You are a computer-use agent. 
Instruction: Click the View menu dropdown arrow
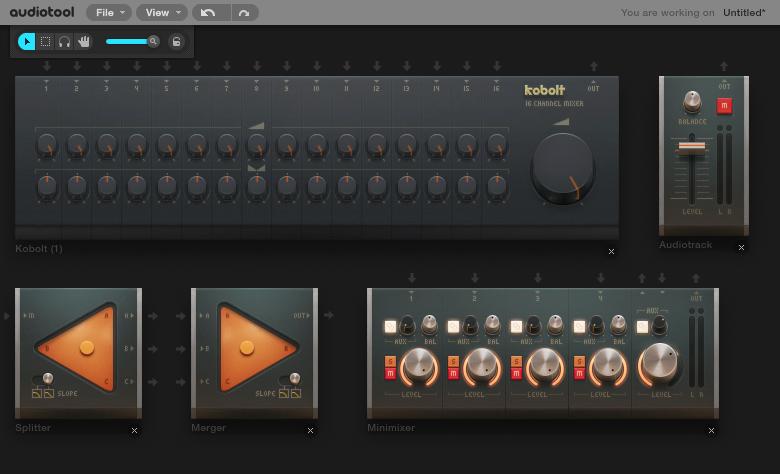[178, 13]
